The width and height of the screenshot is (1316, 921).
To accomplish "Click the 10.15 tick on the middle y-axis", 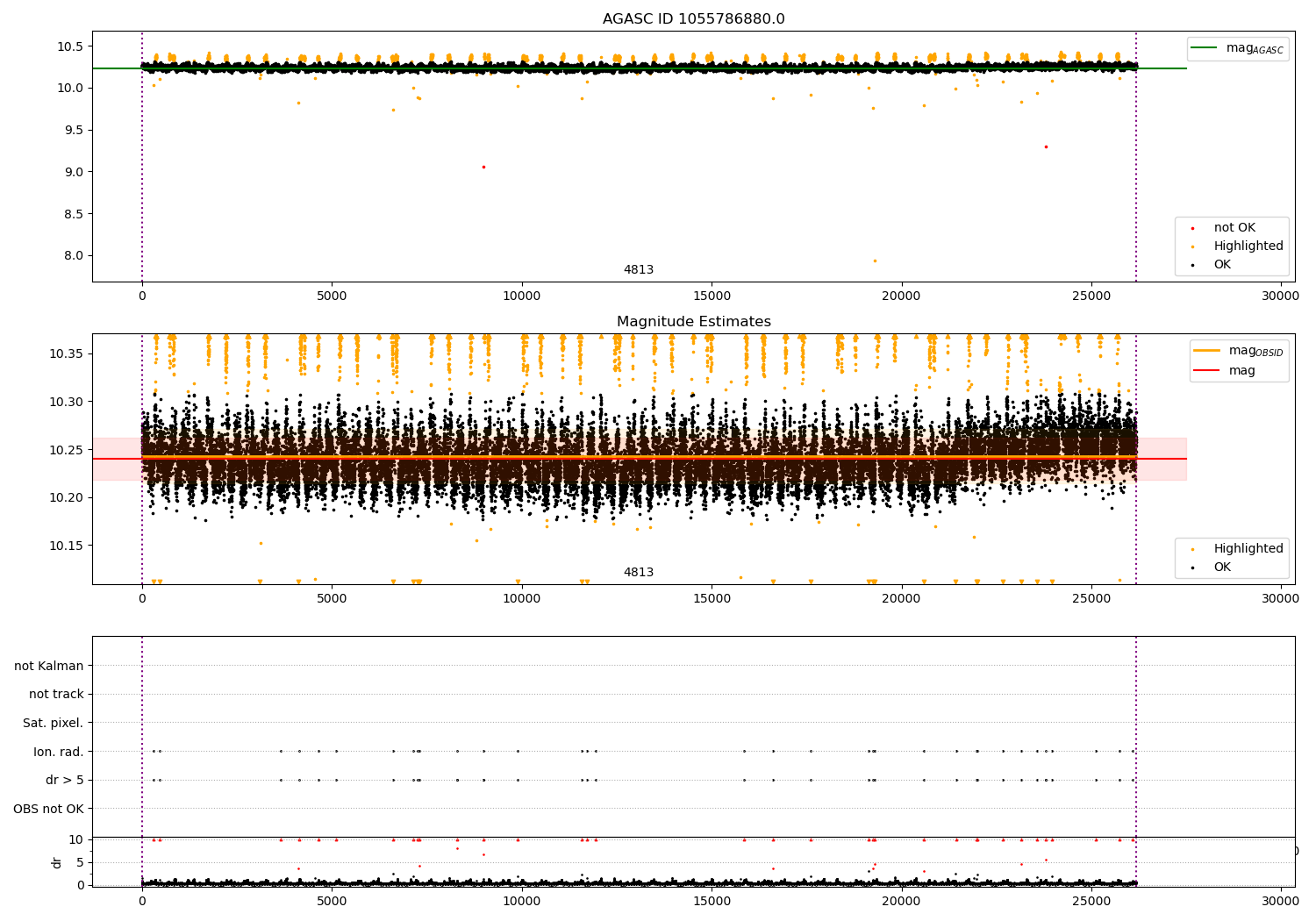I will click(67, 546).
